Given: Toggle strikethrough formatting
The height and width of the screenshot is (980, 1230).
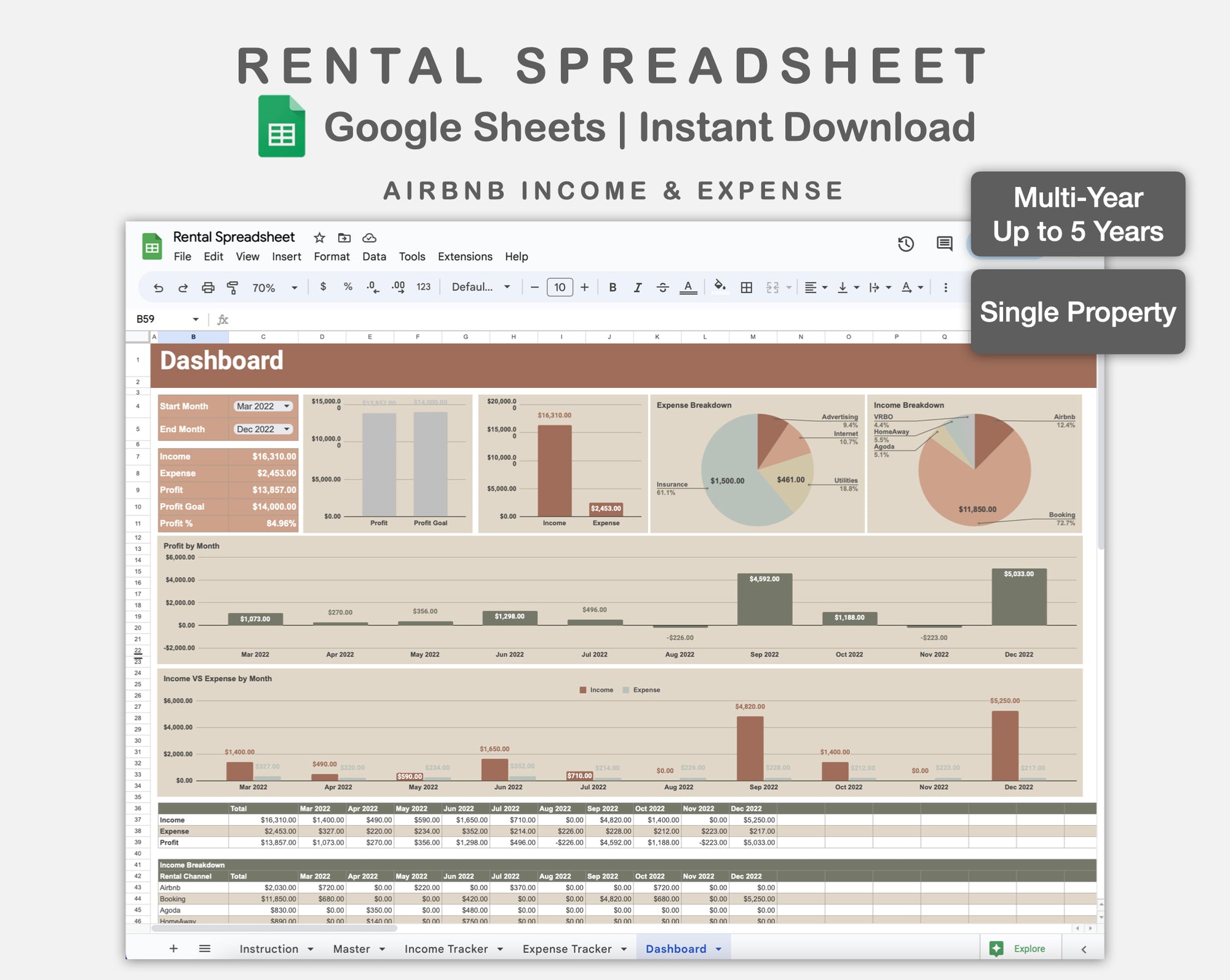Looking at the screenshot, I should [662, 287].
